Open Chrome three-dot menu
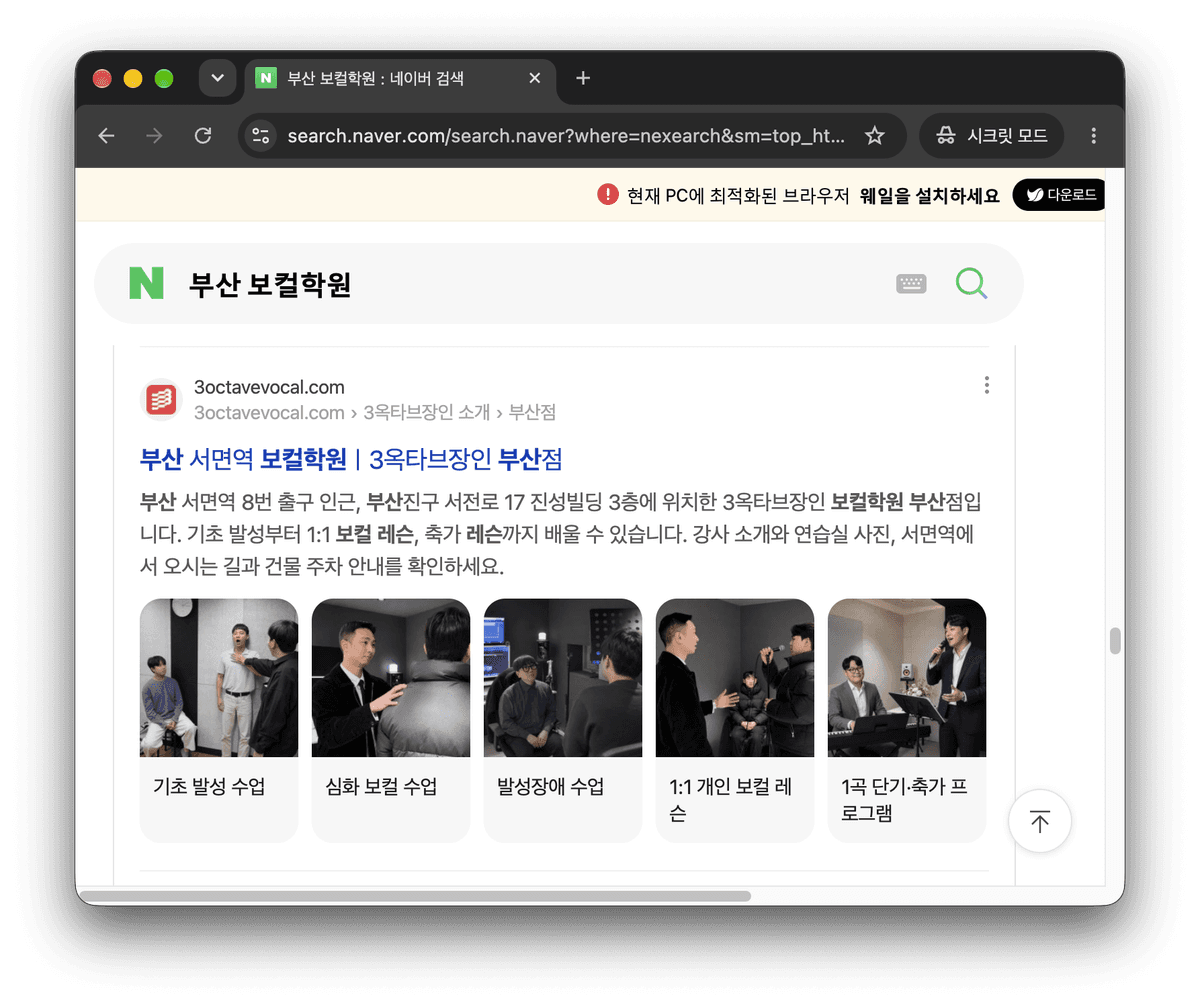The height and width of the screenshot is (1005, 1200). tap(1093, 135)
